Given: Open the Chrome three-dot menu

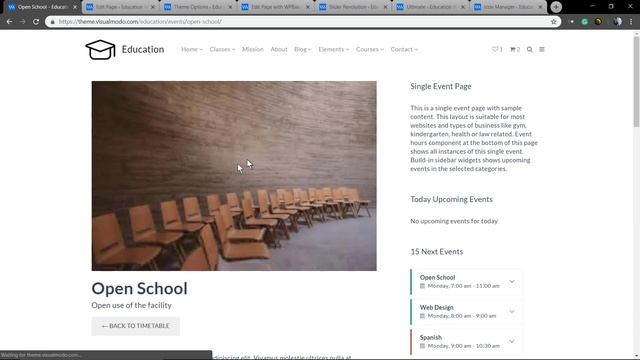Looking at the screenshot, I should click(x=631, y=22).
